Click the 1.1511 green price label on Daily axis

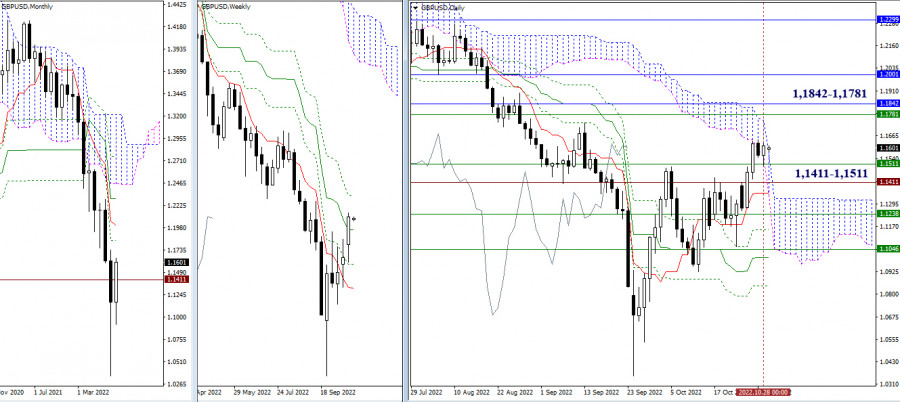tap(889, 164)
